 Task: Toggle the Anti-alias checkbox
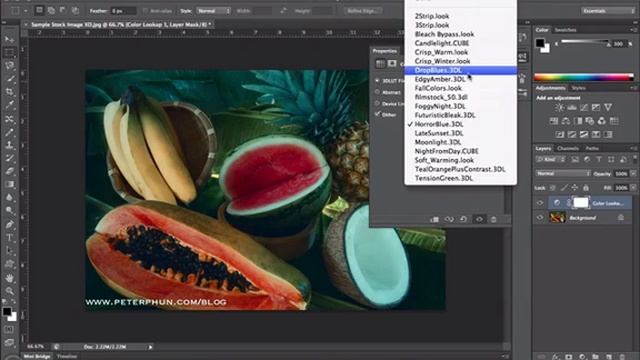[x=145, y=11]
